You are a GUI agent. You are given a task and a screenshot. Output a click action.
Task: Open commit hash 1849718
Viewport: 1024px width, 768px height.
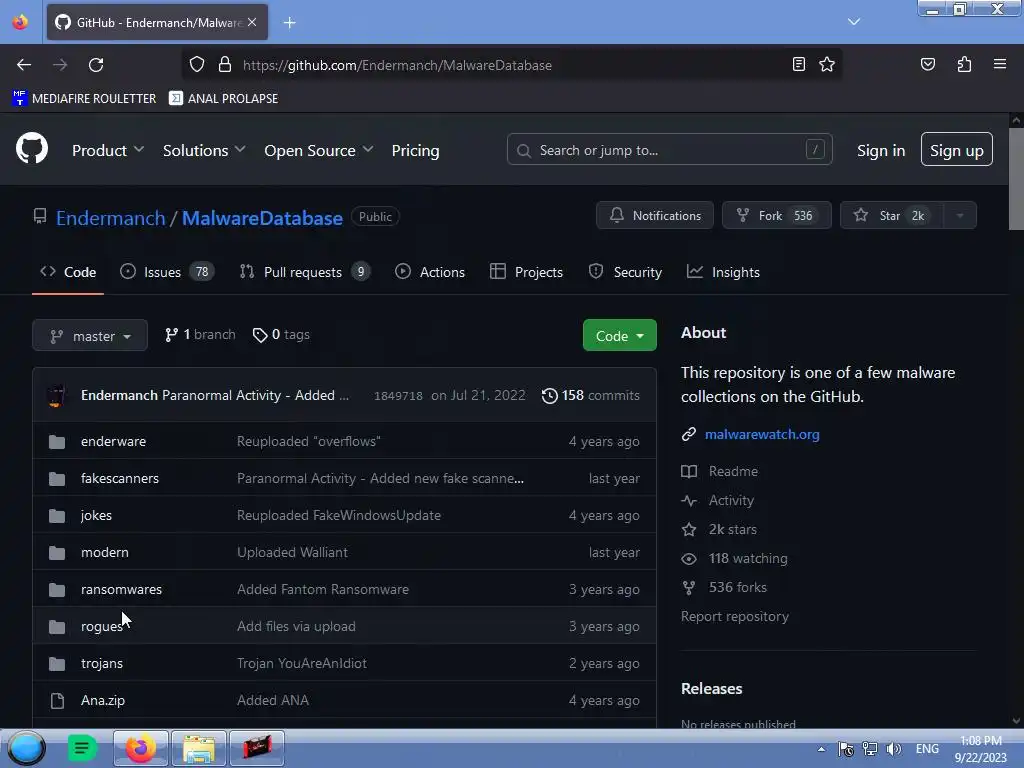pos(398,396)
